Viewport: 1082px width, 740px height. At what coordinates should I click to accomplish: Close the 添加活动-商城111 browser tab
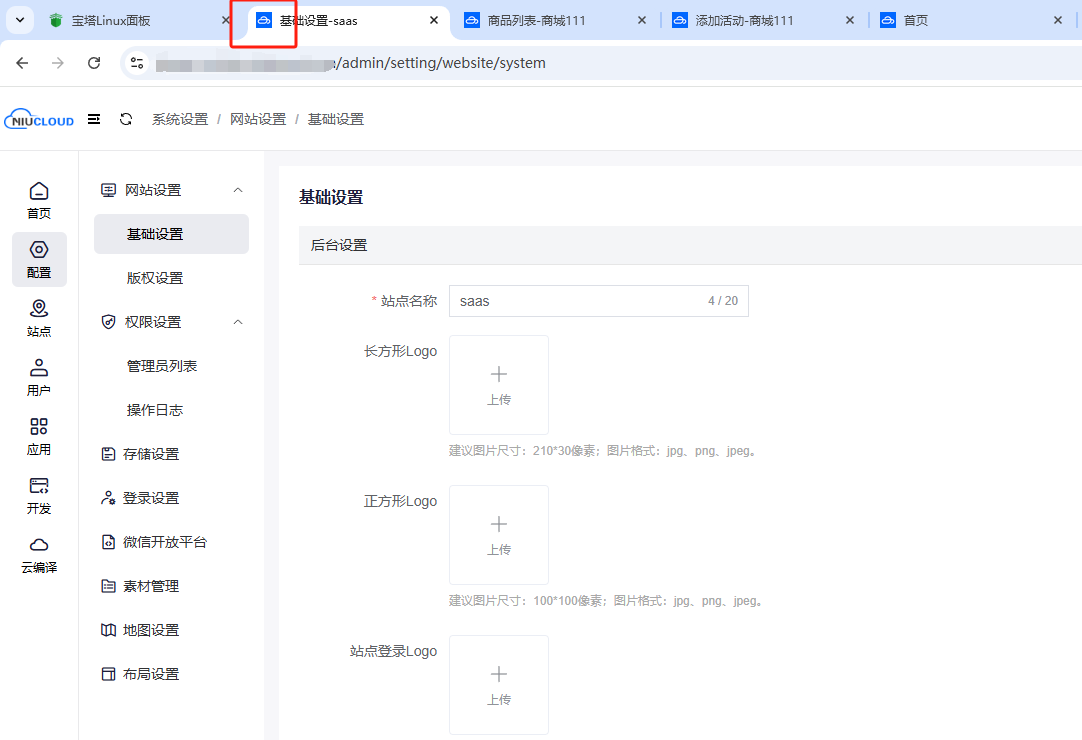(x=850, y=20)
